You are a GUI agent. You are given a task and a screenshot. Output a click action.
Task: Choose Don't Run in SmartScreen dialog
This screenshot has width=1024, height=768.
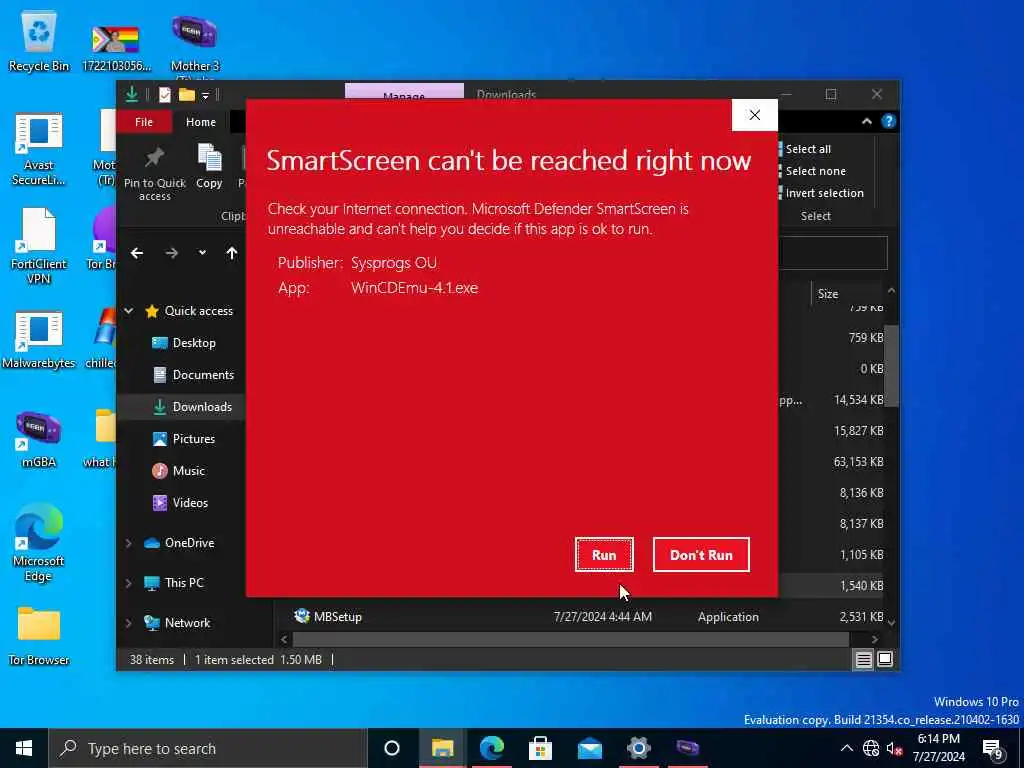click(701, 554)
